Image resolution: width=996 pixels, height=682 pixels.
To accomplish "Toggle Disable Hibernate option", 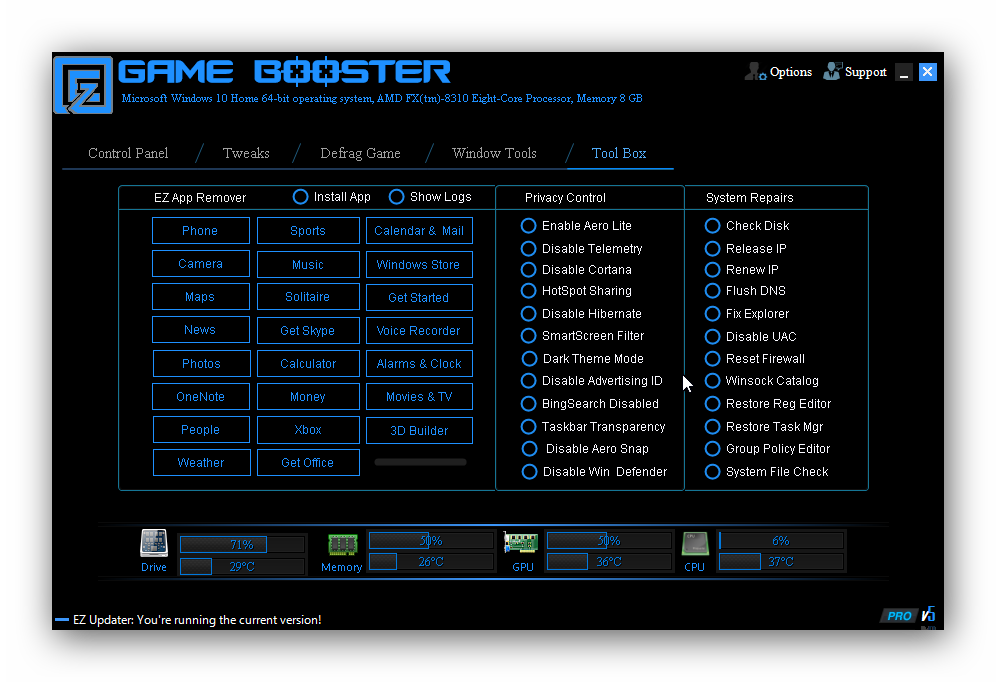I will click(x=528, y=314).
